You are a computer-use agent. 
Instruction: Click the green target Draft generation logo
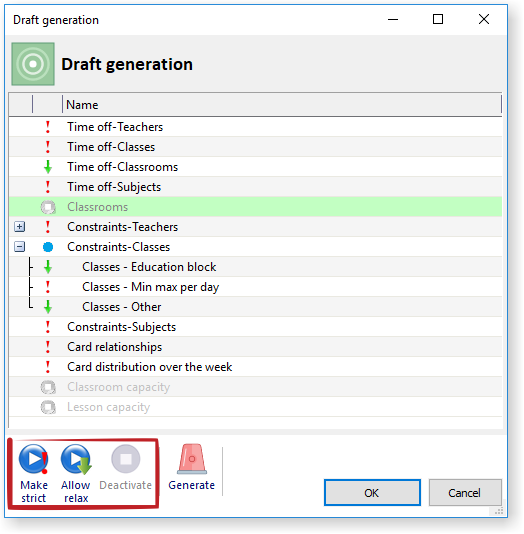[x=33, y=64]
